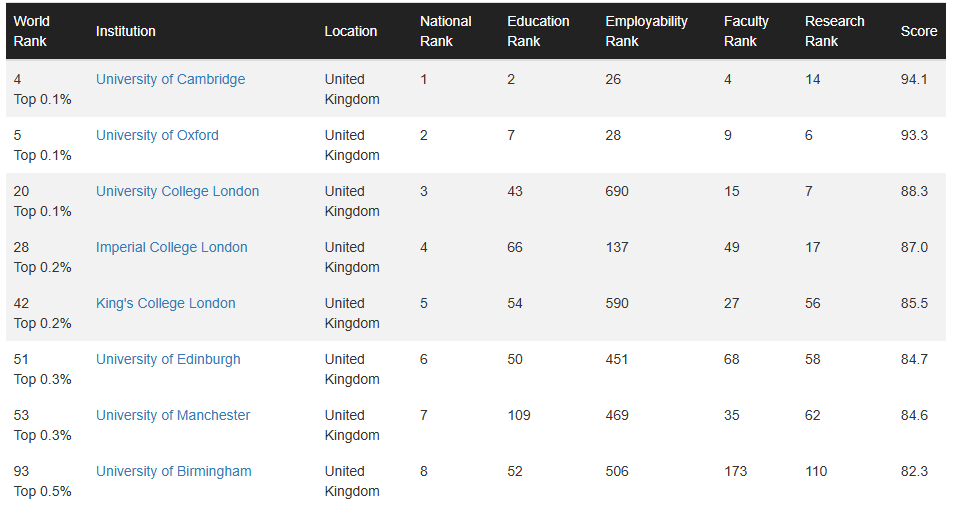Click the University of Manchester link
This screenshot has height=510, width=954.
[x=173, y=416]
